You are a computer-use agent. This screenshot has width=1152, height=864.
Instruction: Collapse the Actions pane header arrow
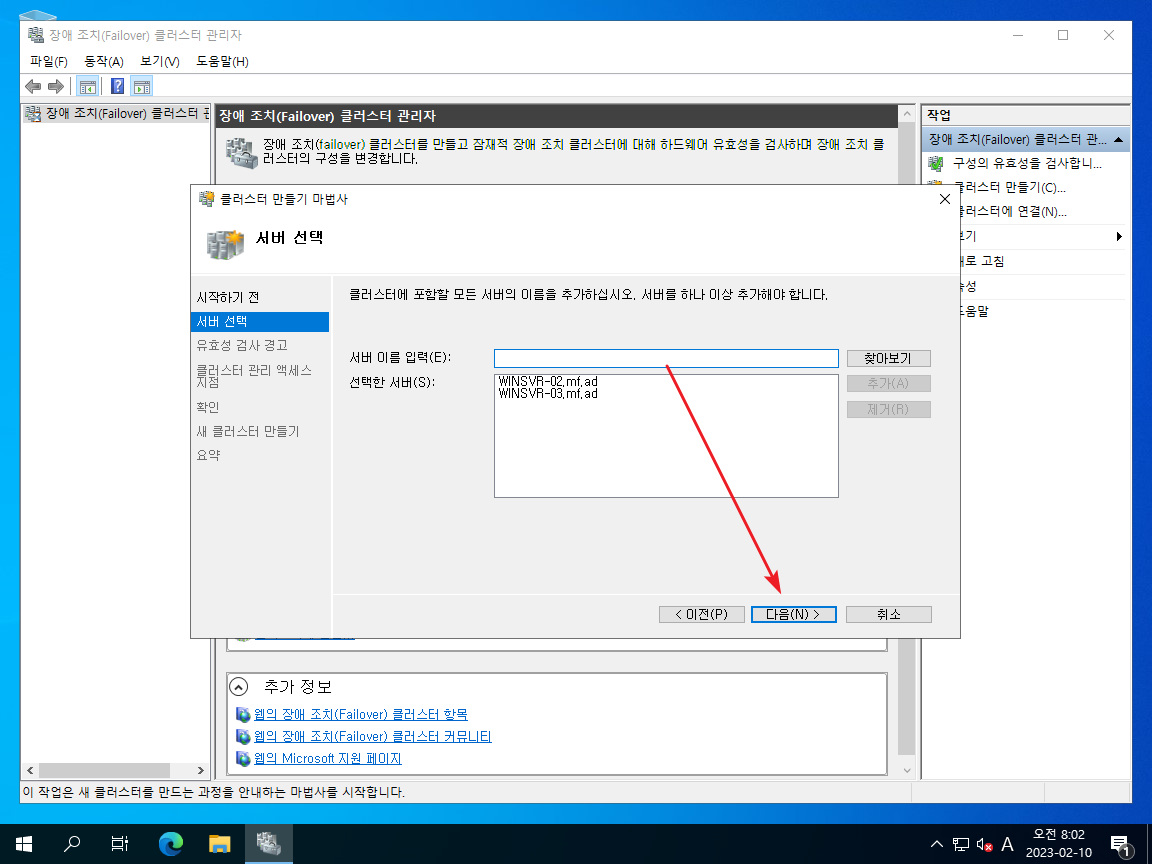1118,139
